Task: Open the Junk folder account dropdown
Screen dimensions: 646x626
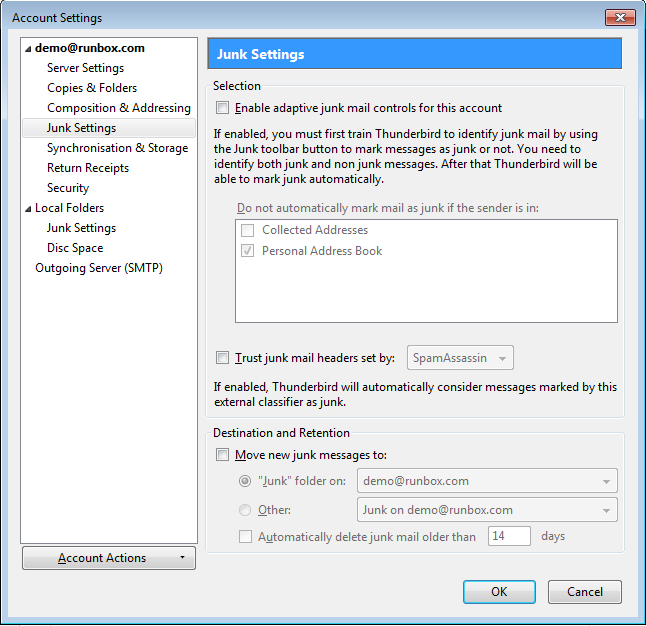Action: click(487, 481)
